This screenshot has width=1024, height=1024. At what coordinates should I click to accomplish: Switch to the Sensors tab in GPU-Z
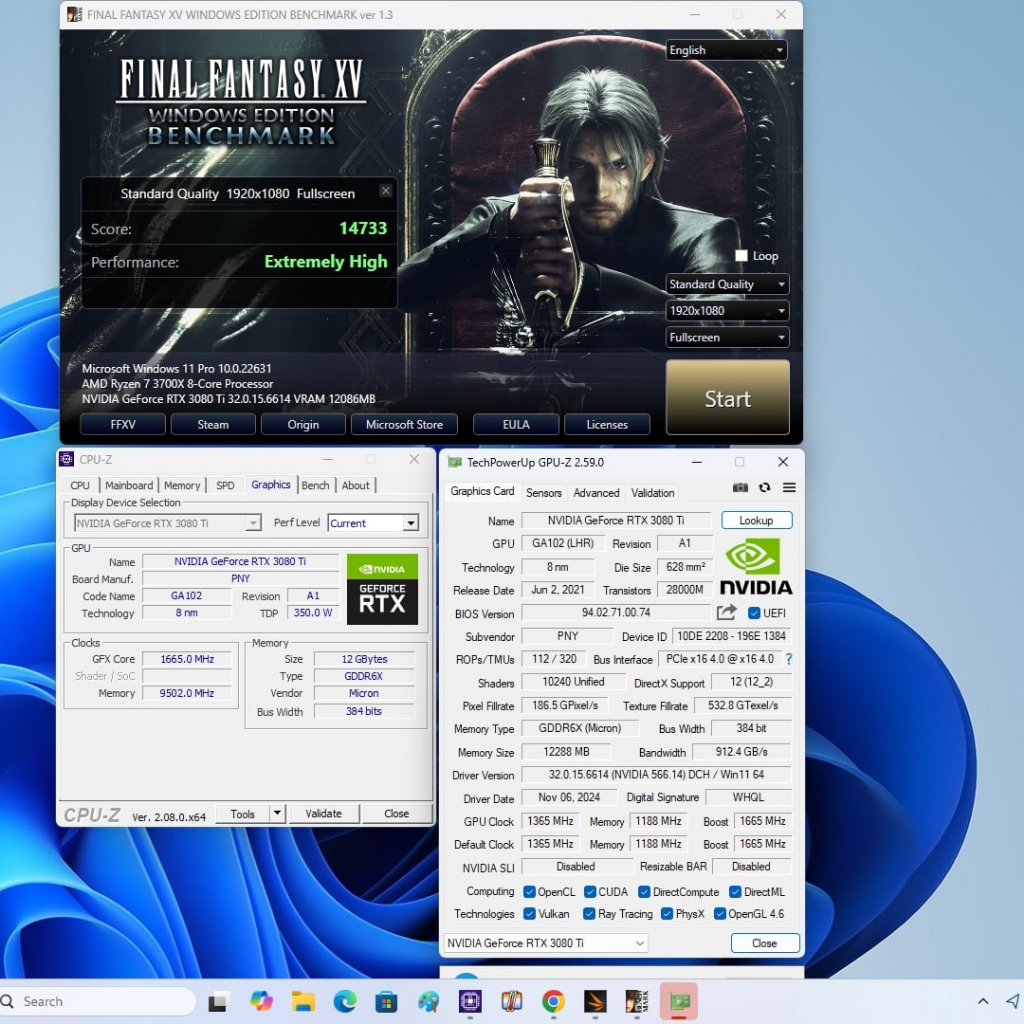click(x=544, y=493)
